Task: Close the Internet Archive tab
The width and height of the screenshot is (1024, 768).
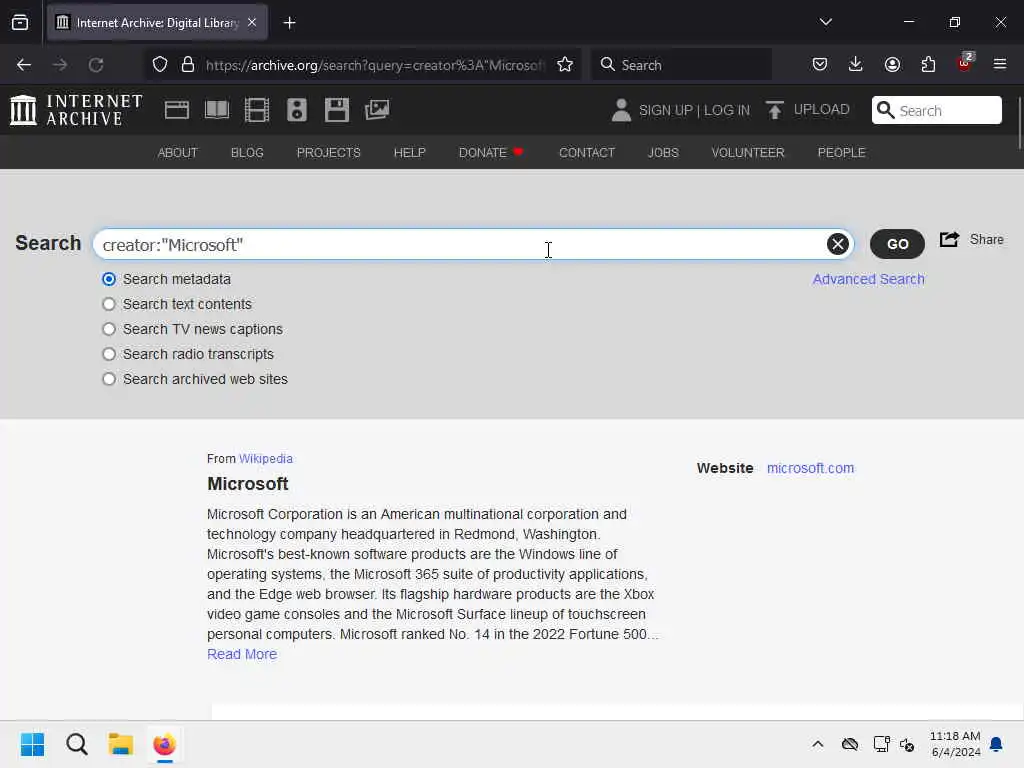Action: 252,23
